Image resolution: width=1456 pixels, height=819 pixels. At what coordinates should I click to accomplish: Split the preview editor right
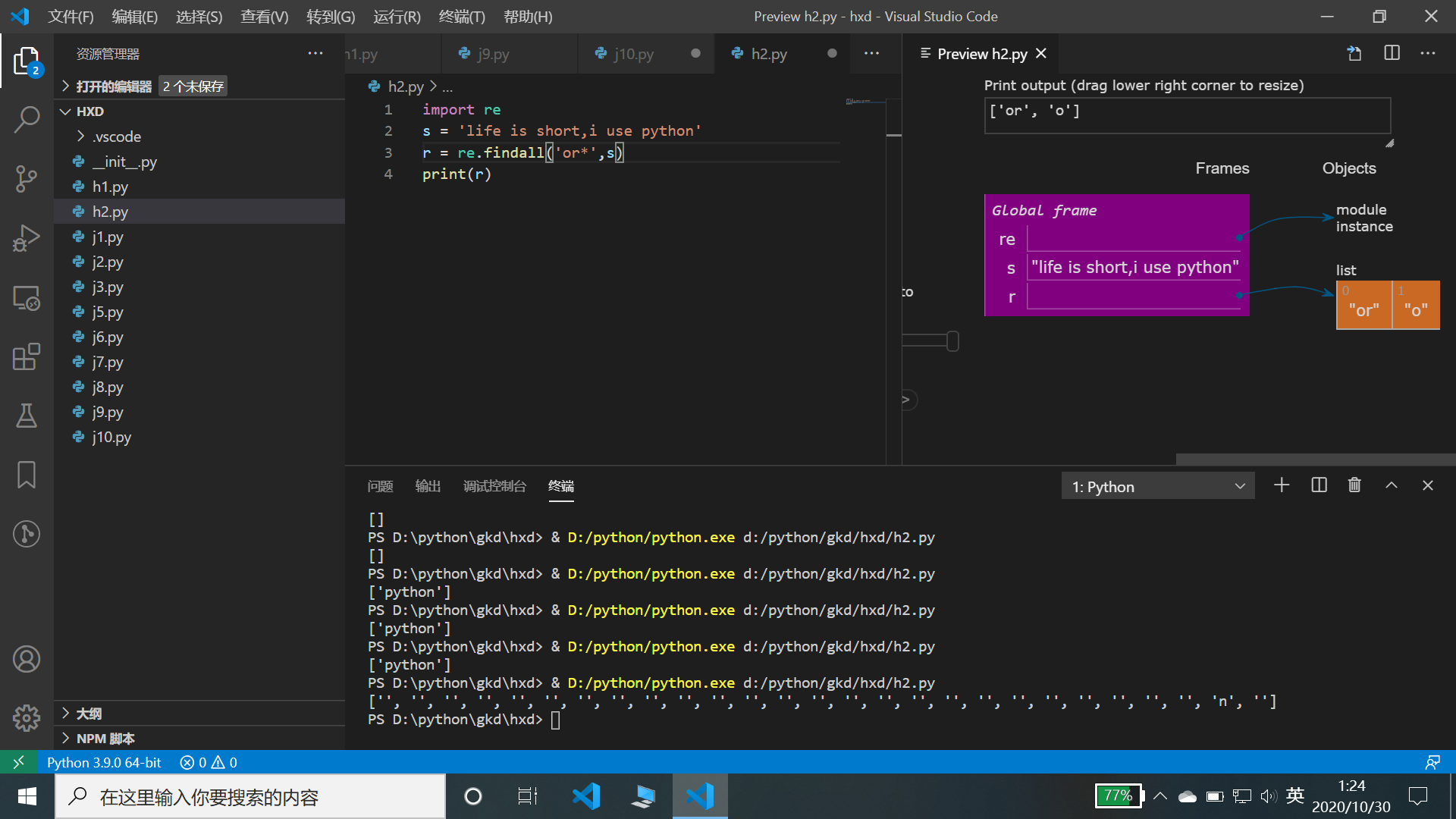click(1392, 53)
